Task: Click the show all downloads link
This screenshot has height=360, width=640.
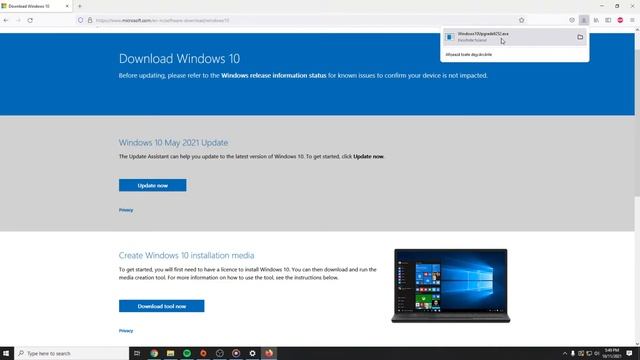Action: [469, 54]
